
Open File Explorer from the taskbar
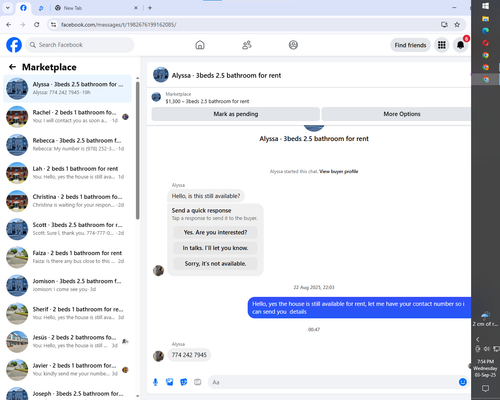pos(486,19)
